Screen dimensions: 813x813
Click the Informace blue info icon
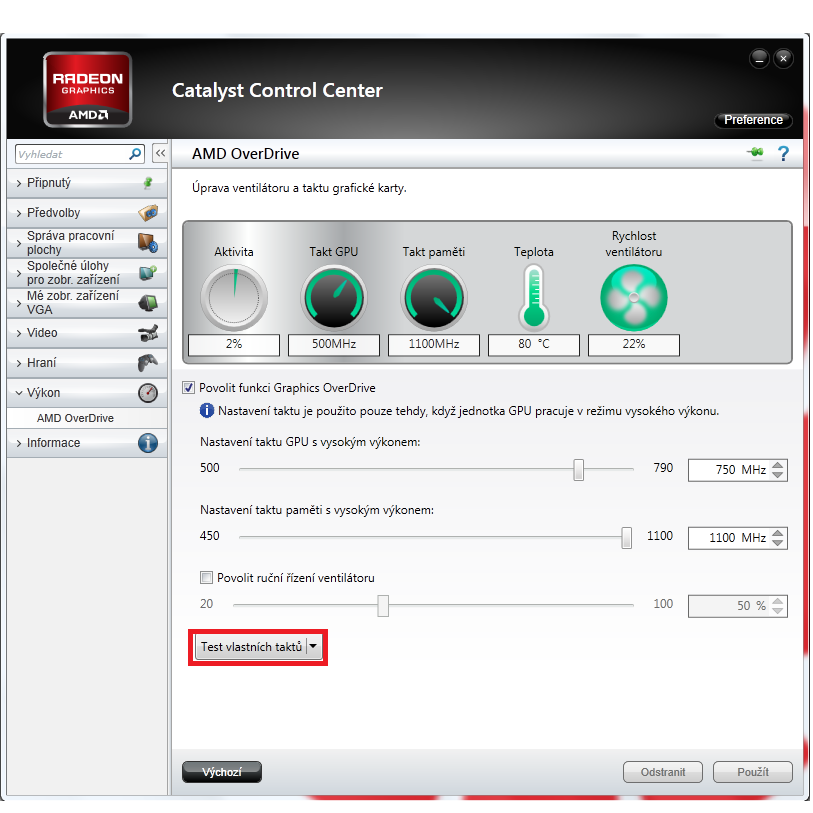point(148,443)
